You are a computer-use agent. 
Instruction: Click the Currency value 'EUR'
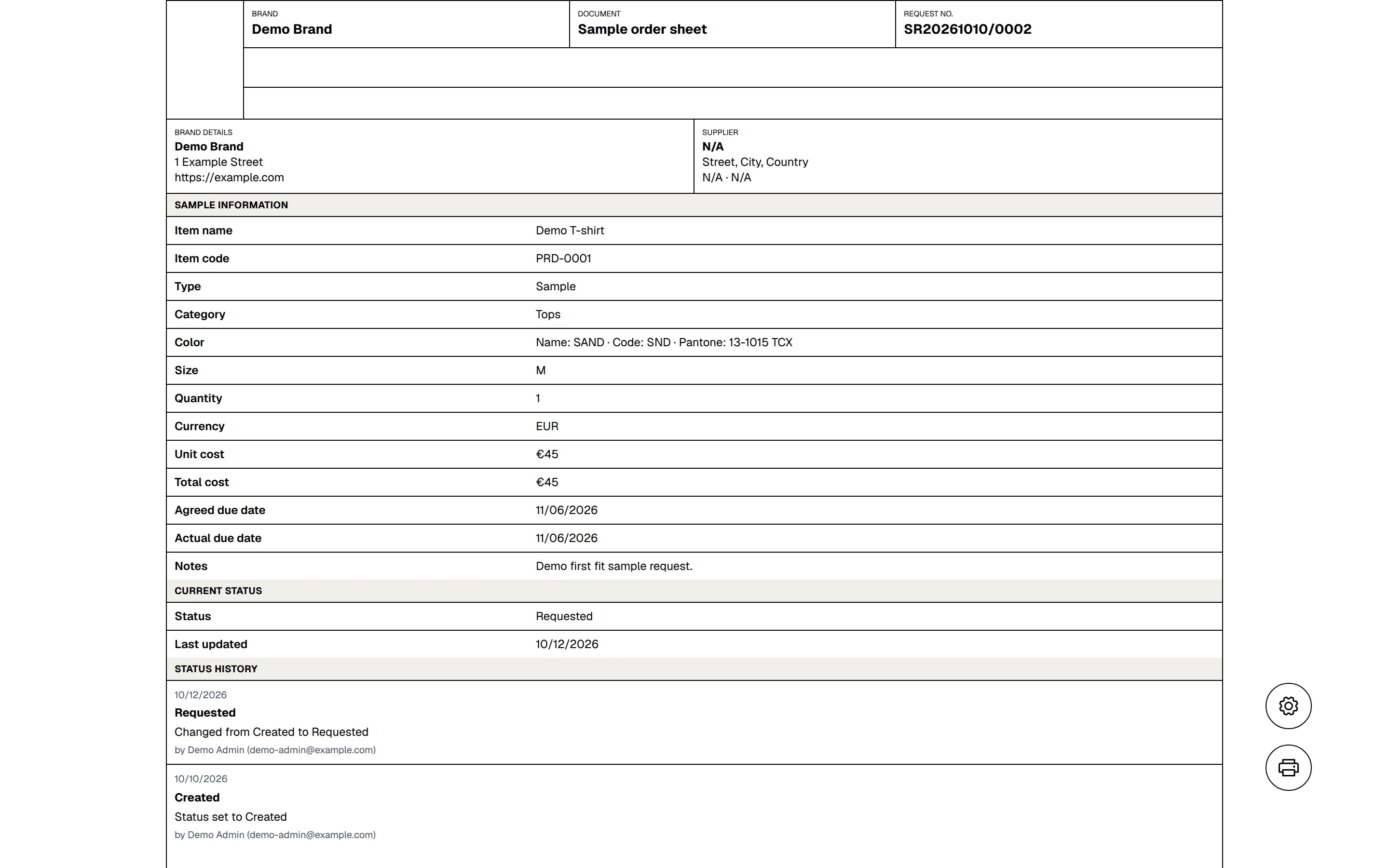point(546,426)
